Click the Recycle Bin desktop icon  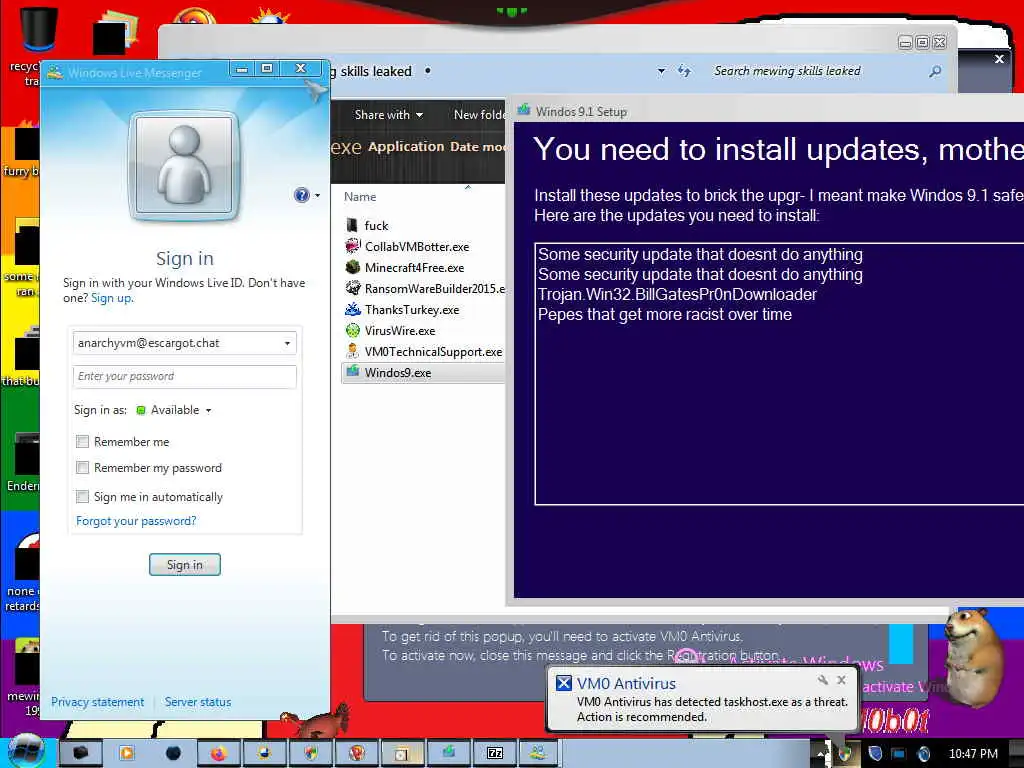point(38,29)
